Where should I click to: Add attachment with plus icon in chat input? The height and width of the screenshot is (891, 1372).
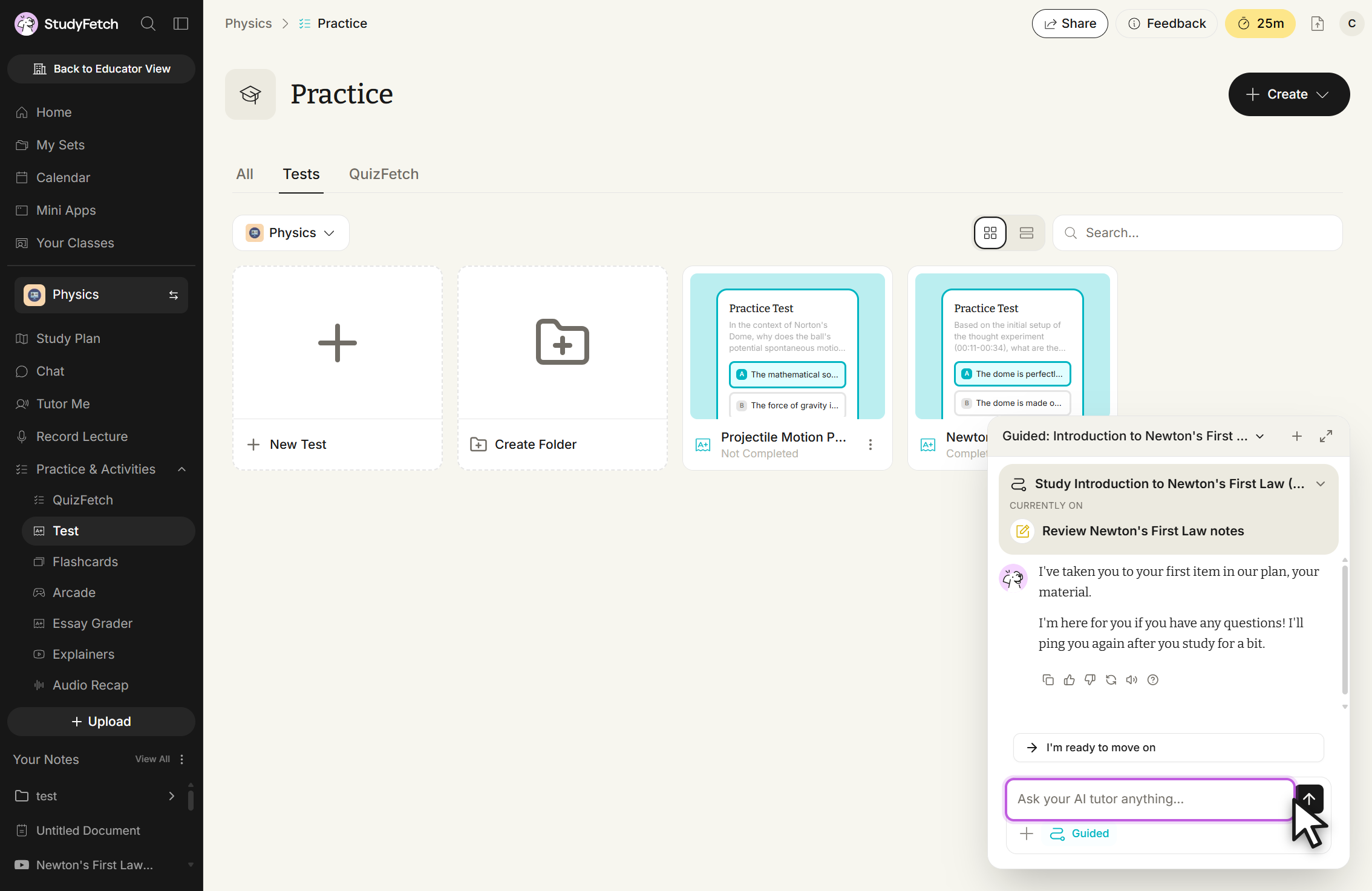(1027, 834)
